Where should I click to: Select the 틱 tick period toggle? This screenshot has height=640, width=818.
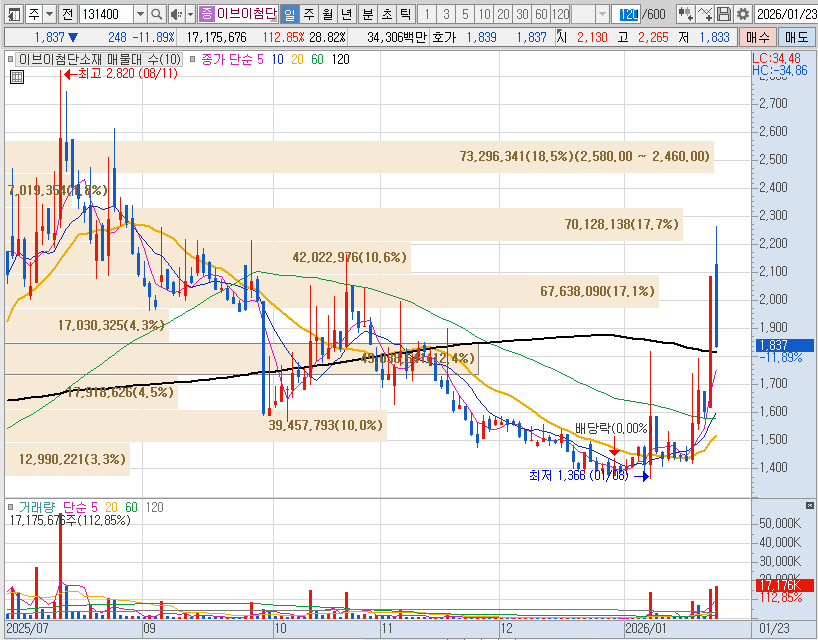[x=405, y=14]
